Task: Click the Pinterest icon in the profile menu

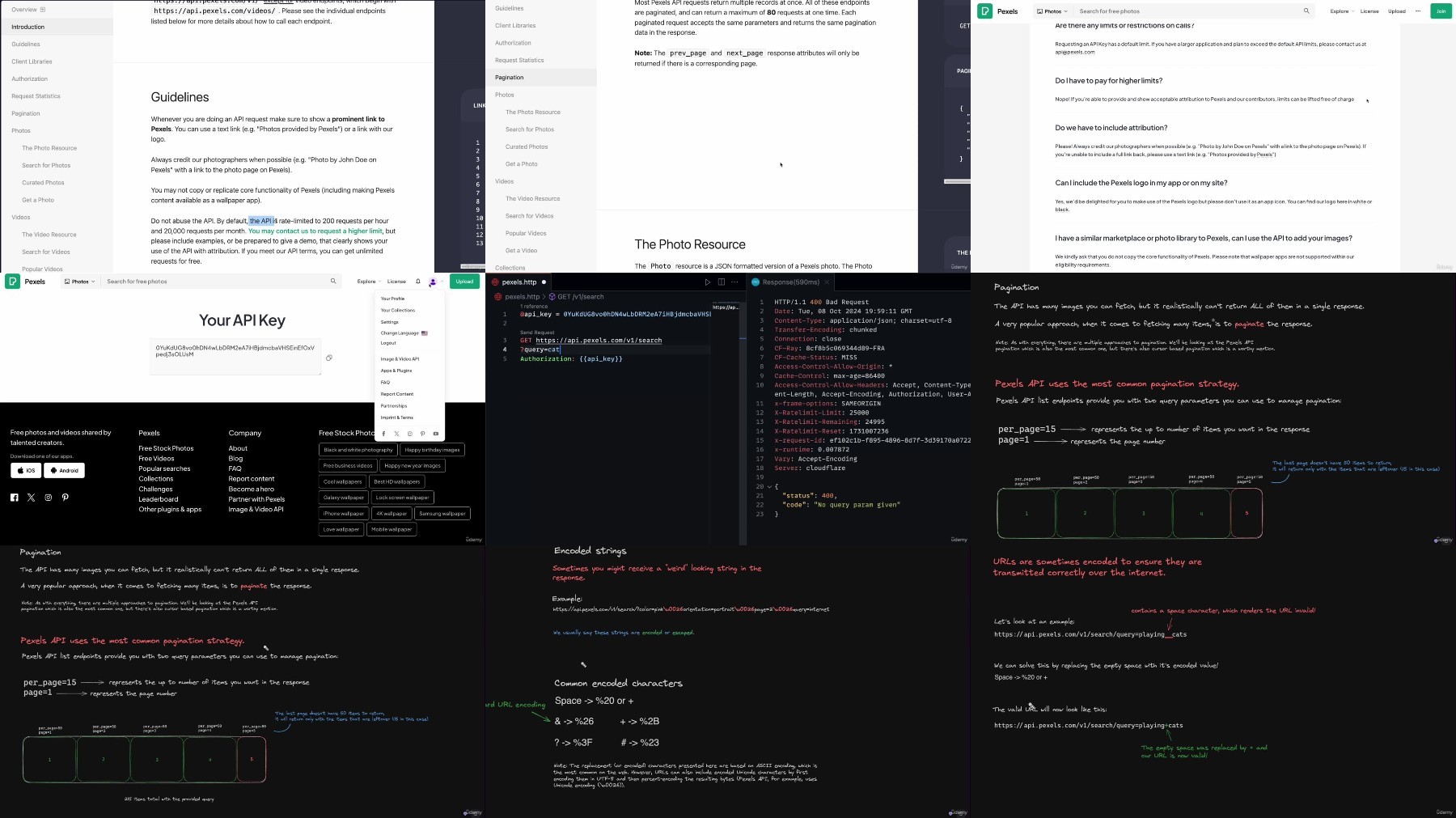Action: click(x=422, y=434)
